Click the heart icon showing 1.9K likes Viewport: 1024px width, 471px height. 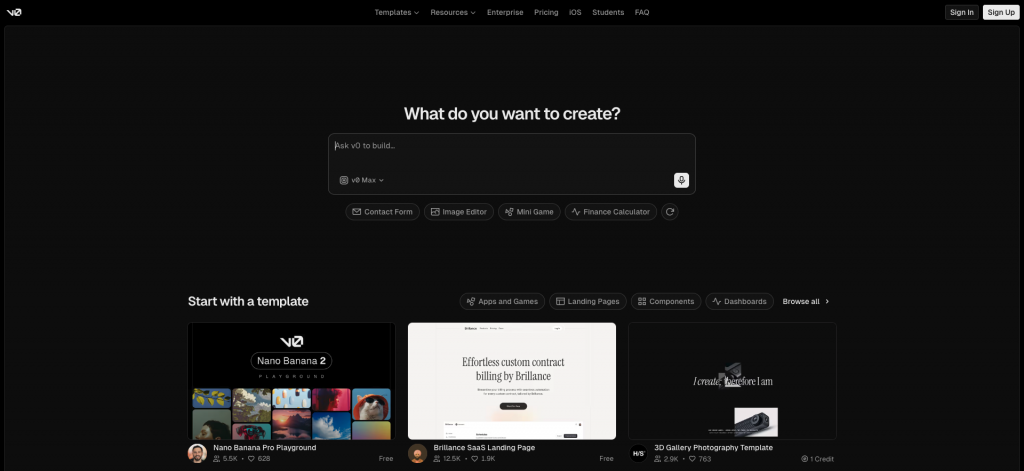click(x=476, y=459)
